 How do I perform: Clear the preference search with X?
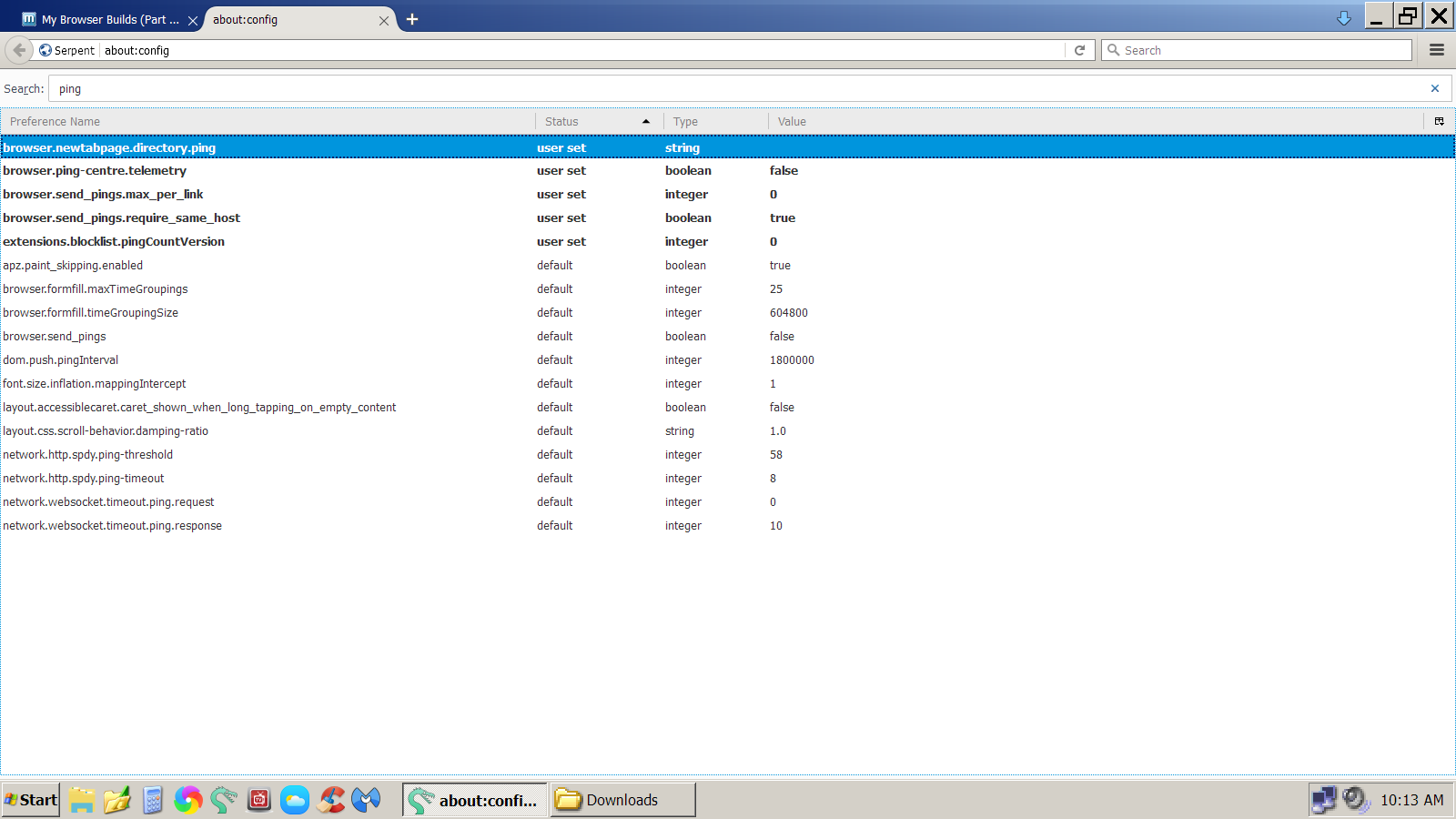[1435, 88]
